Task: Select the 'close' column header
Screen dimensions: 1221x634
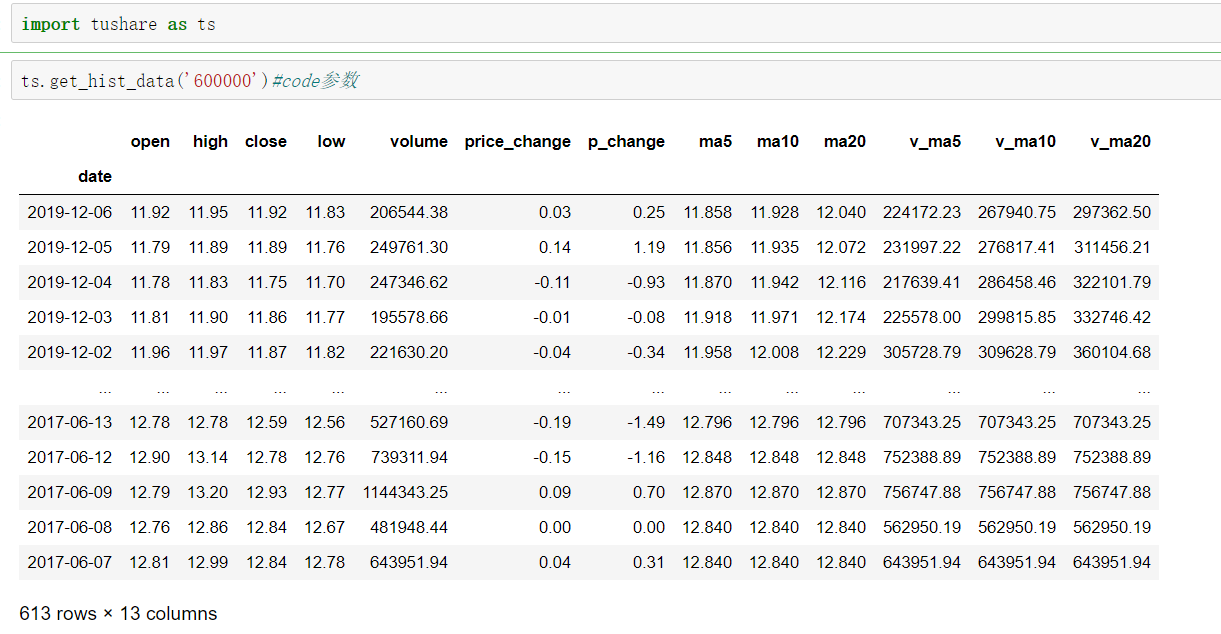Action: [265, 141]
